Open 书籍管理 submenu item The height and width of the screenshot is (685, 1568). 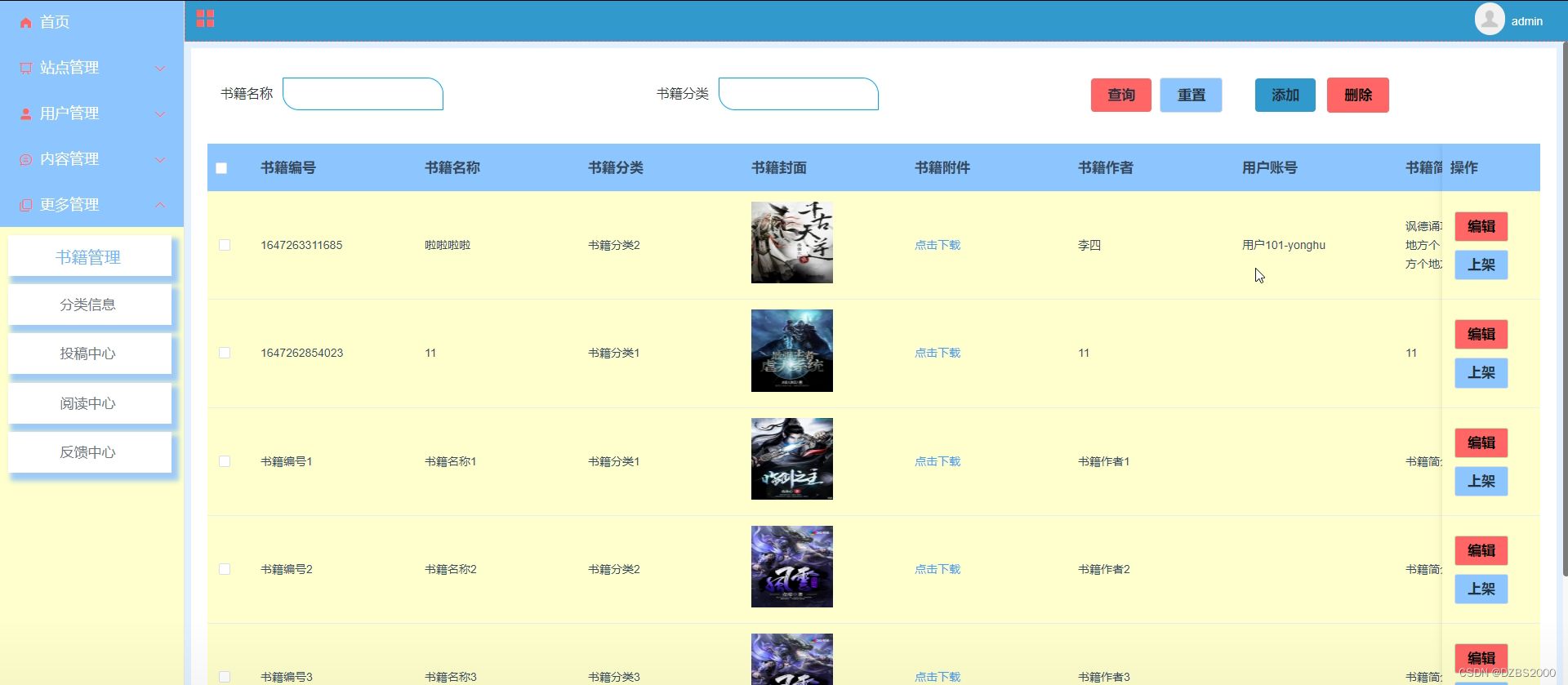coord(90,257)
